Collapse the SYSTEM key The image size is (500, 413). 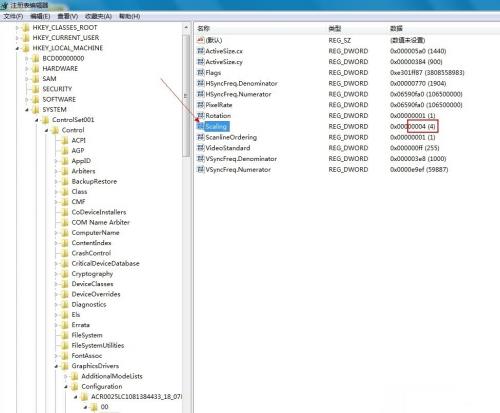click(27, 110)
